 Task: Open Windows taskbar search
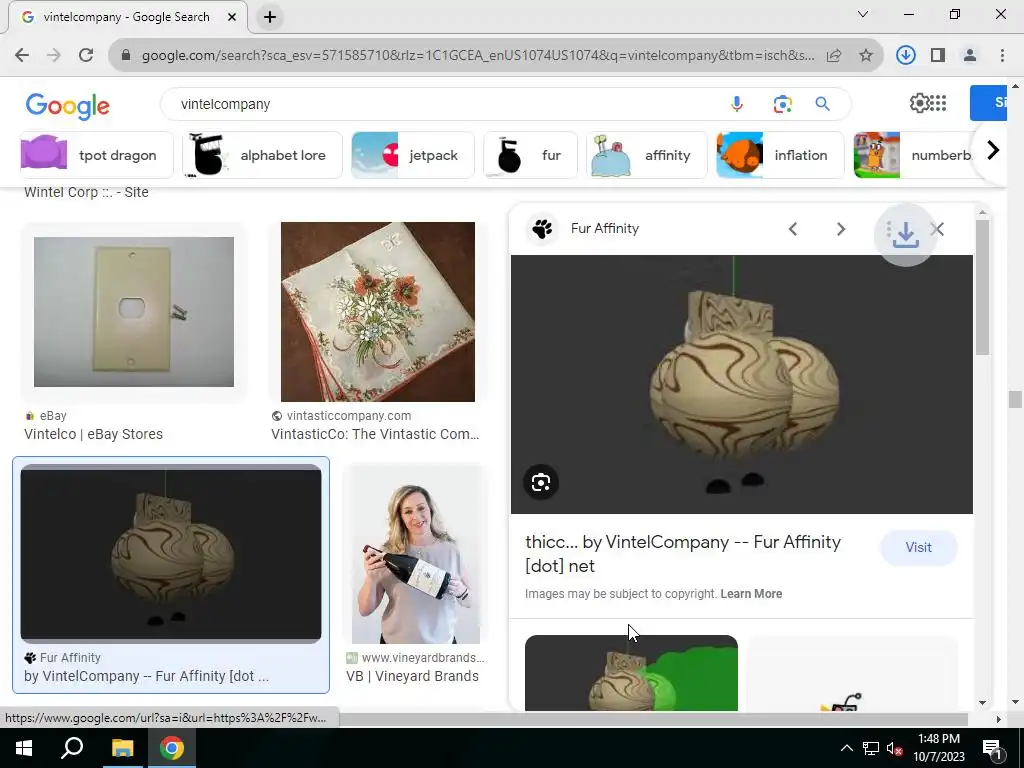pos(72,748)
